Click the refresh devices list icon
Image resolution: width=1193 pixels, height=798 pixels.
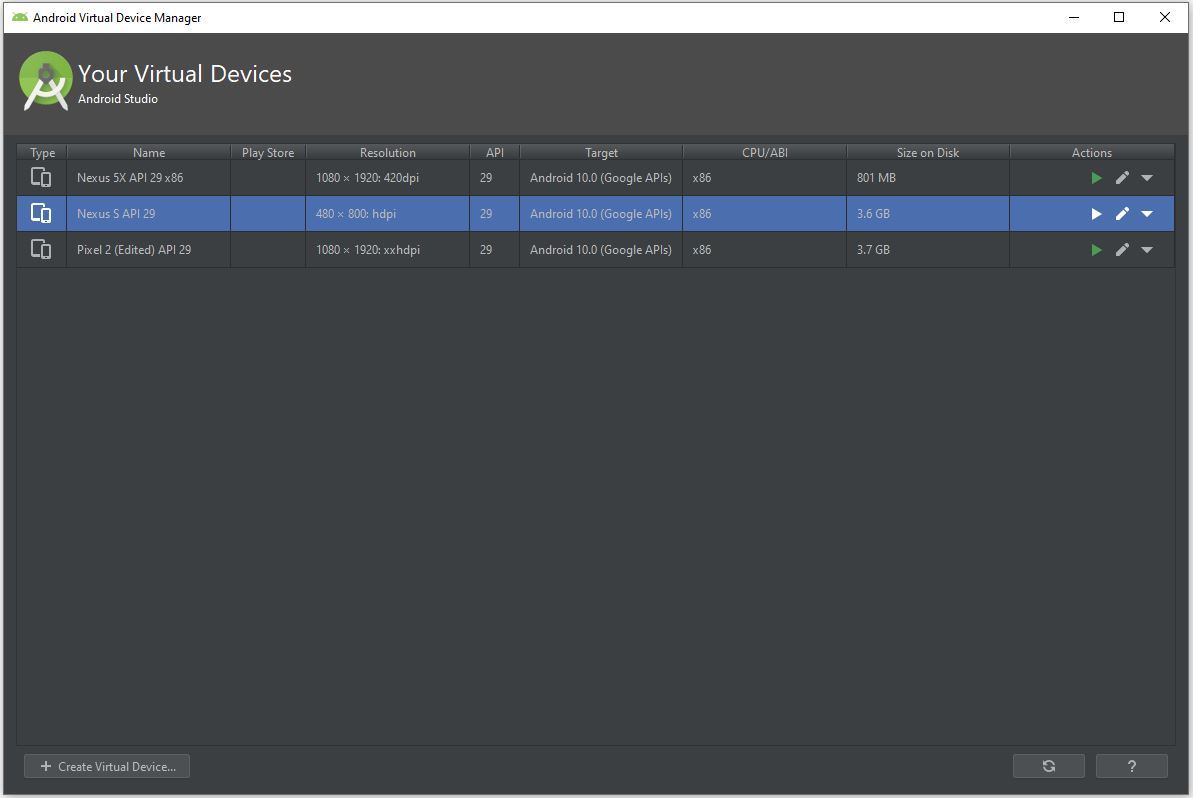(1048, 766)
